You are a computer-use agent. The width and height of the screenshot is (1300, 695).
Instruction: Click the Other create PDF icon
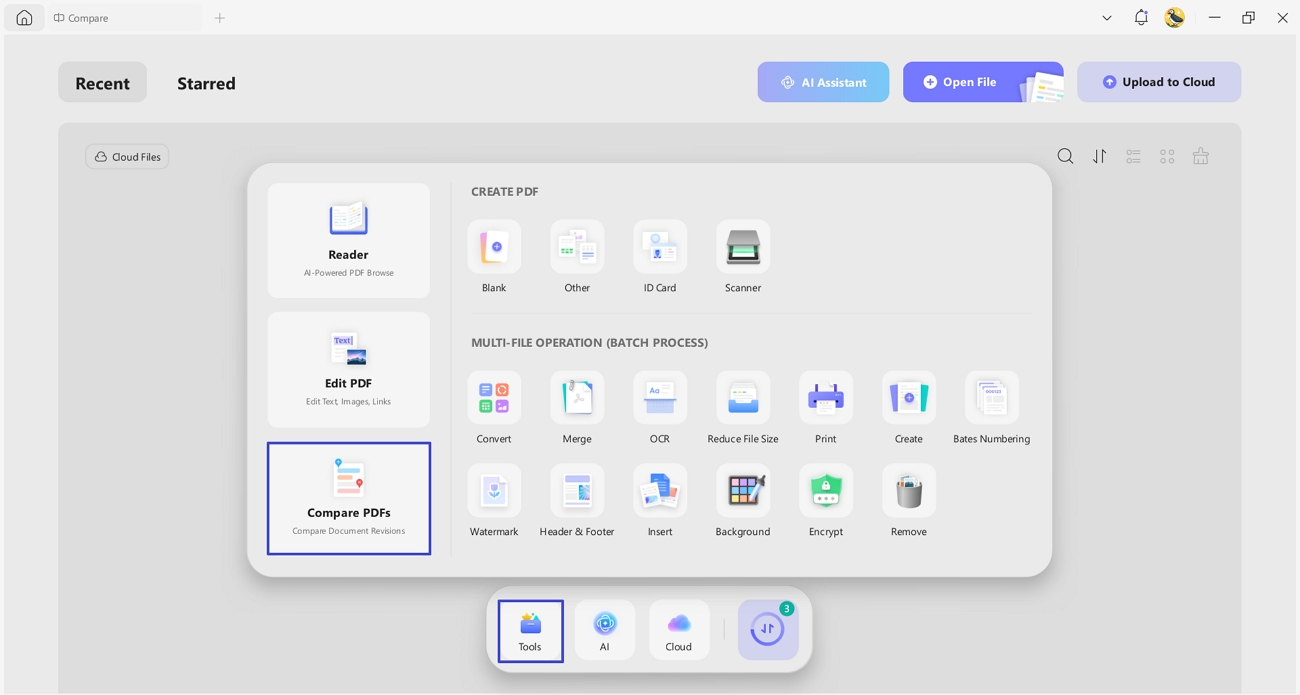tap(577, 247)
